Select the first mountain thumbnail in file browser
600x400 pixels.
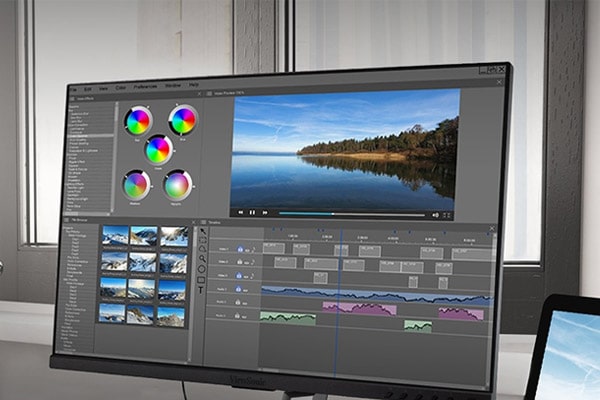(x=114, y=236)
